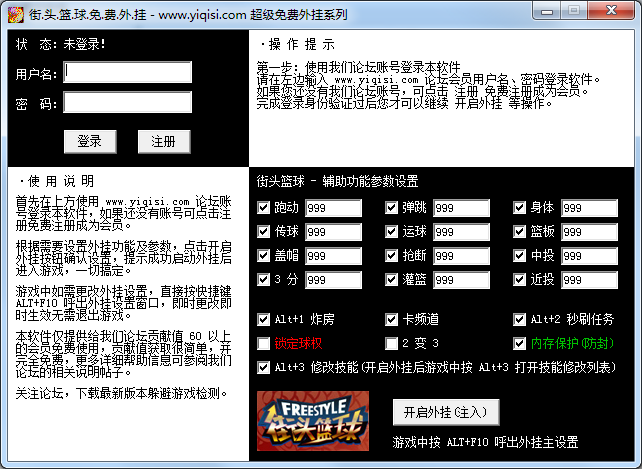Click the 运球 value field 999
The image size is (642, 469).
(x=461, y=232)
